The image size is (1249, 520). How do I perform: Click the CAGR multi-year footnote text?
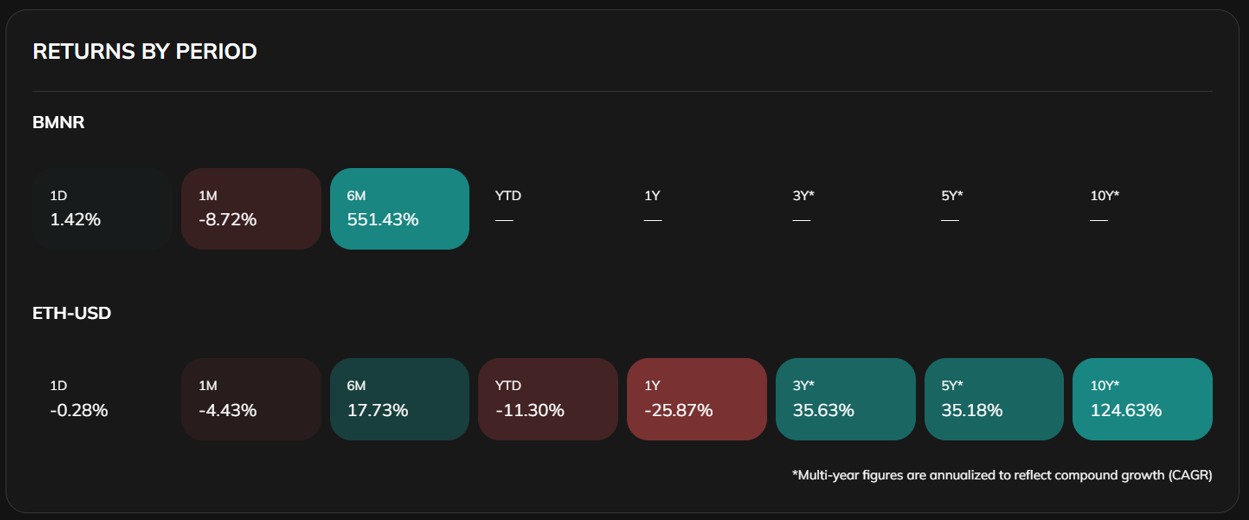pos(1001,475)
